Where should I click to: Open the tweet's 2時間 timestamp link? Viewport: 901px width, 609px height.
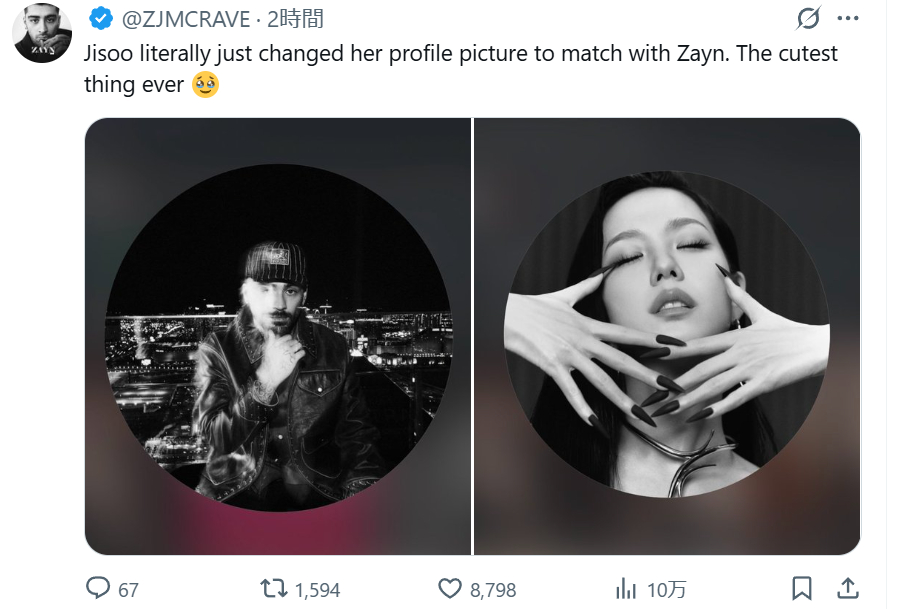pyautogui.click(x=295, y=19)
